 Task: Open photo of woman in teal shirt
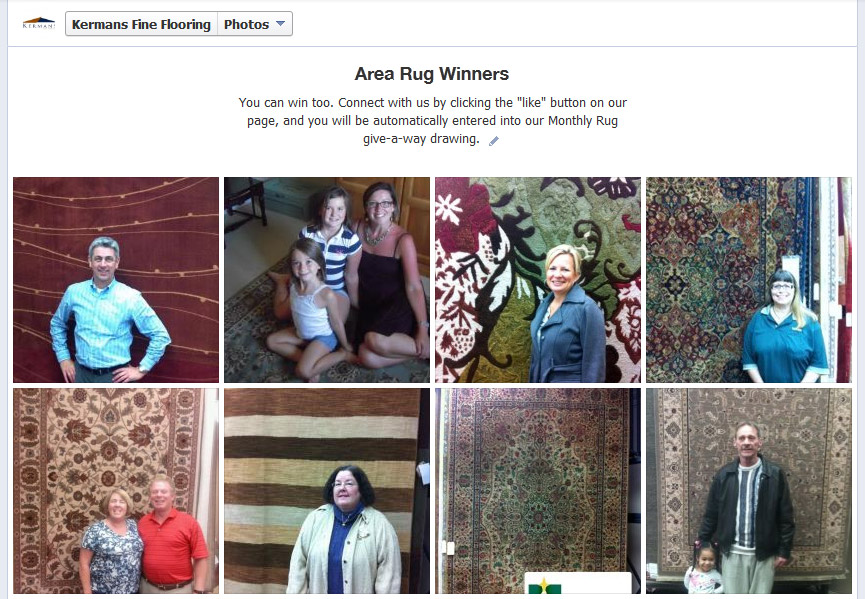coord(749,280)
